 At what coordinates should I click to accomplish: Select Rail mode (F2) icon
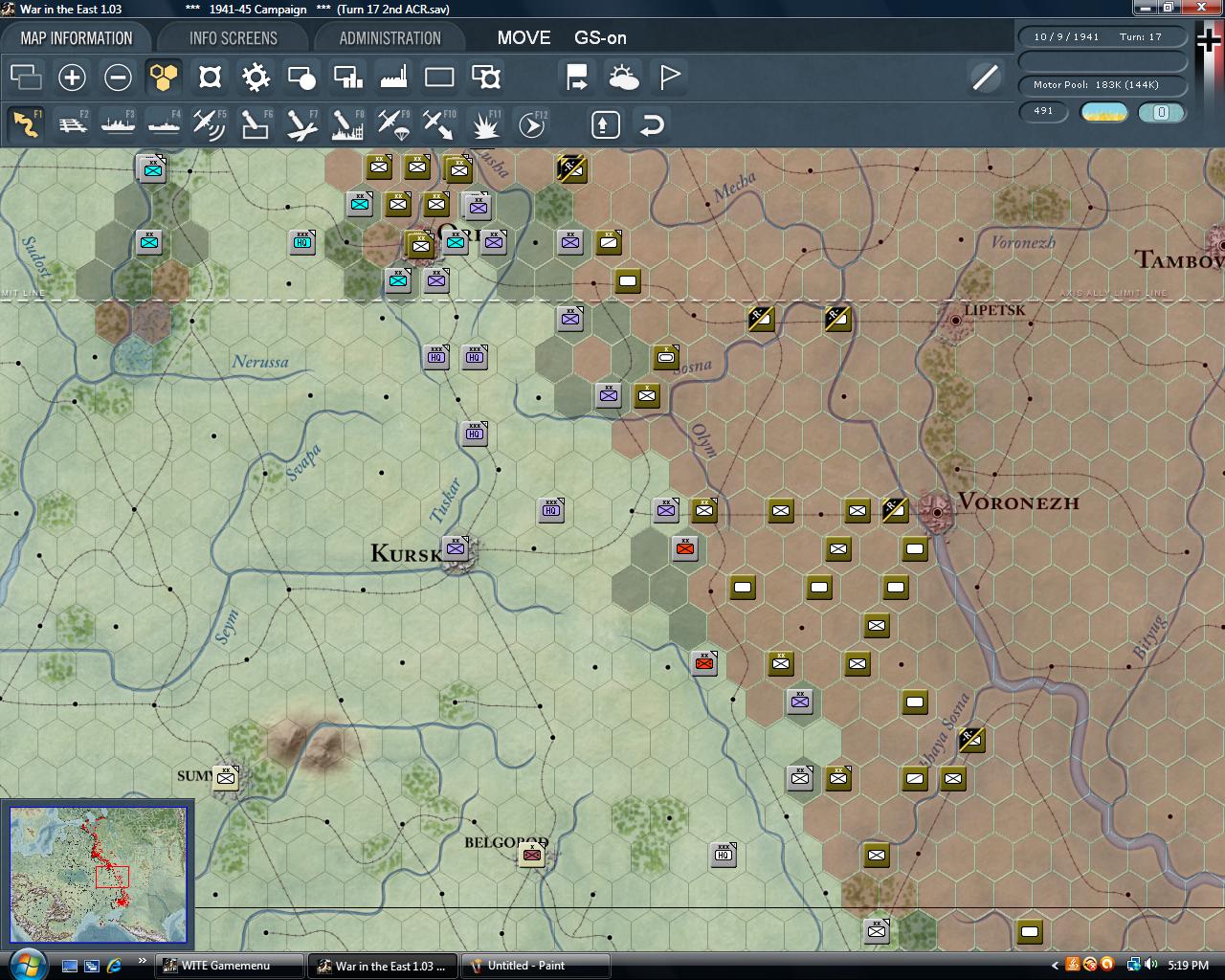[72, 124]
